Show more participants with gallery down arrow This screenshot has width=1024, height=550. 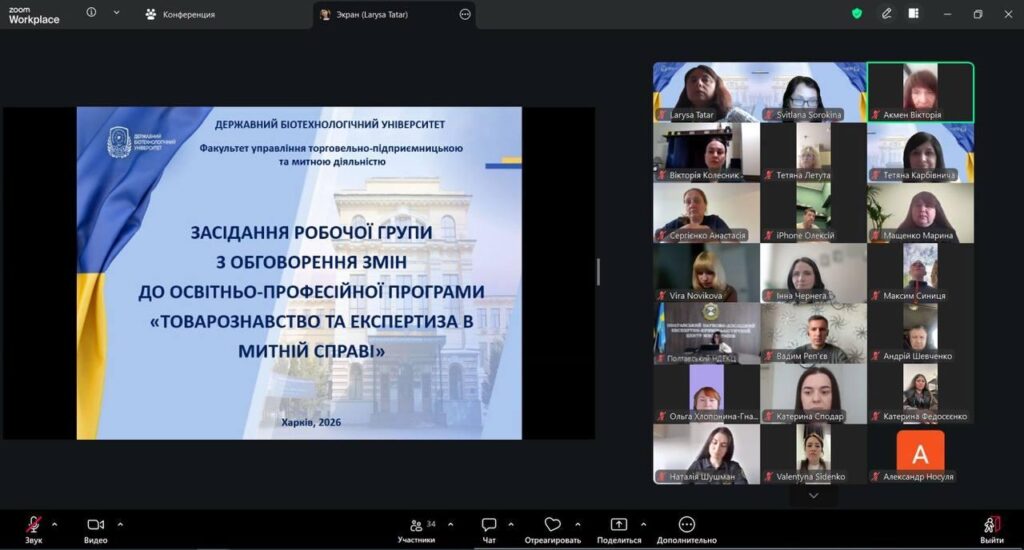(813, 495)
